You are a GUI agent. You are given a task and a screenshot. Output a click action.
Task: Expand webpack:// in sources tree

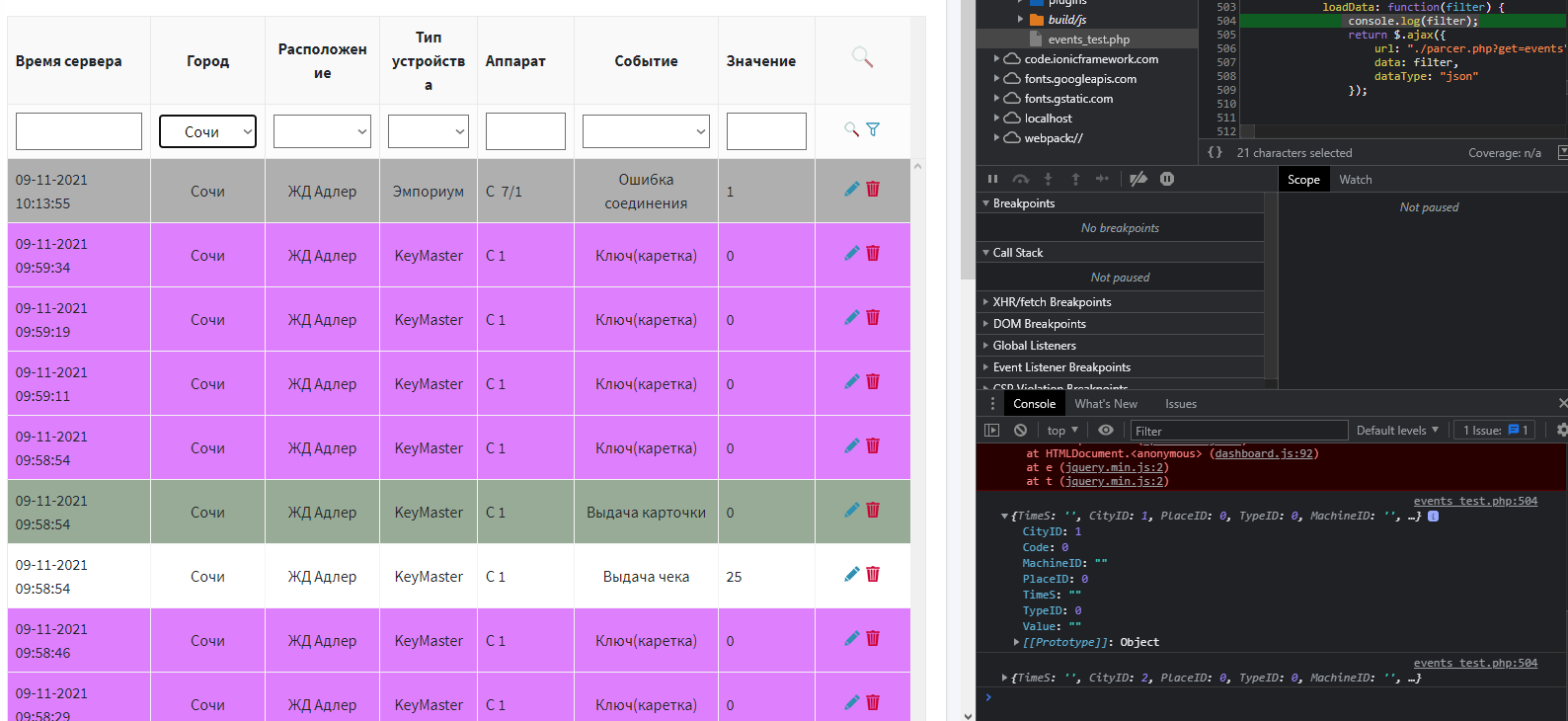coord(996,137)
